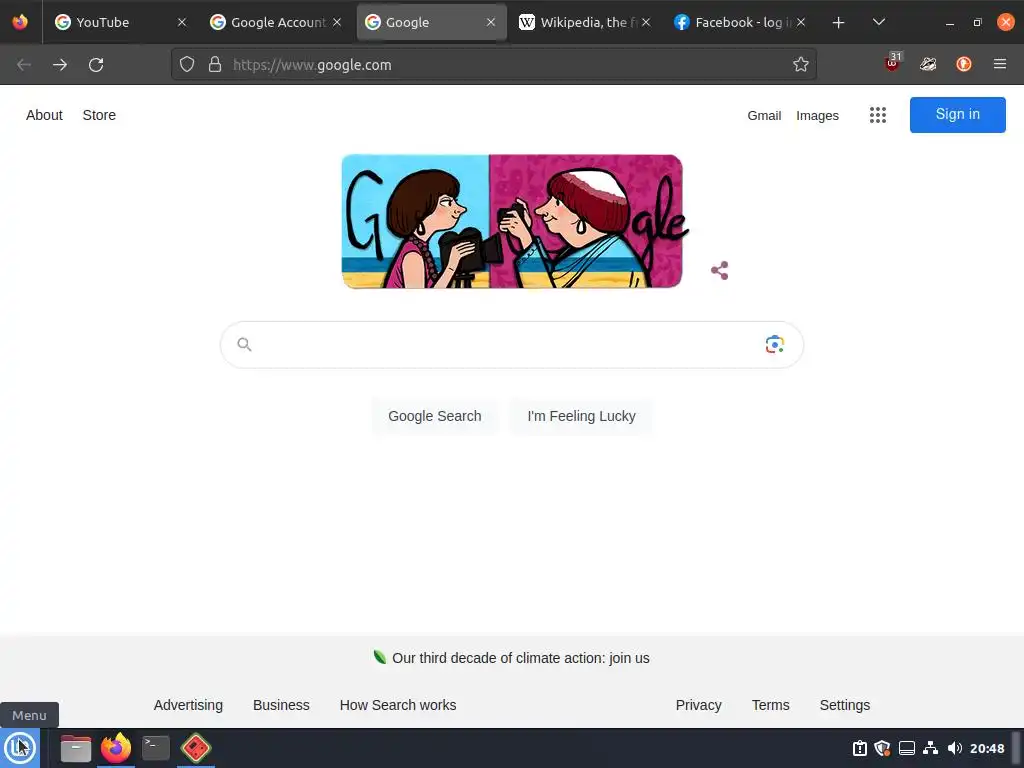Click the Google Search button

click(435, 416)
